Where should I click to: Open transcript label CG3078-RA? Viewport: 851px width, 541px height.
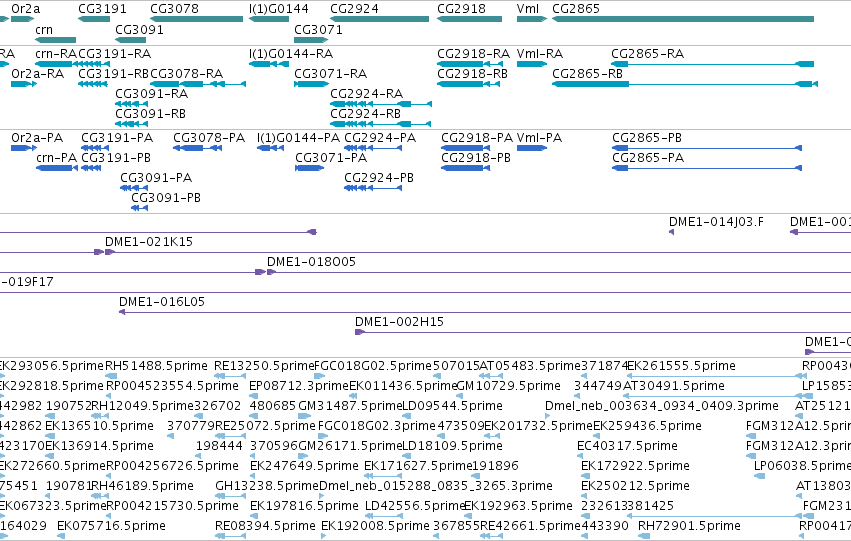click(x=187, y=73)
